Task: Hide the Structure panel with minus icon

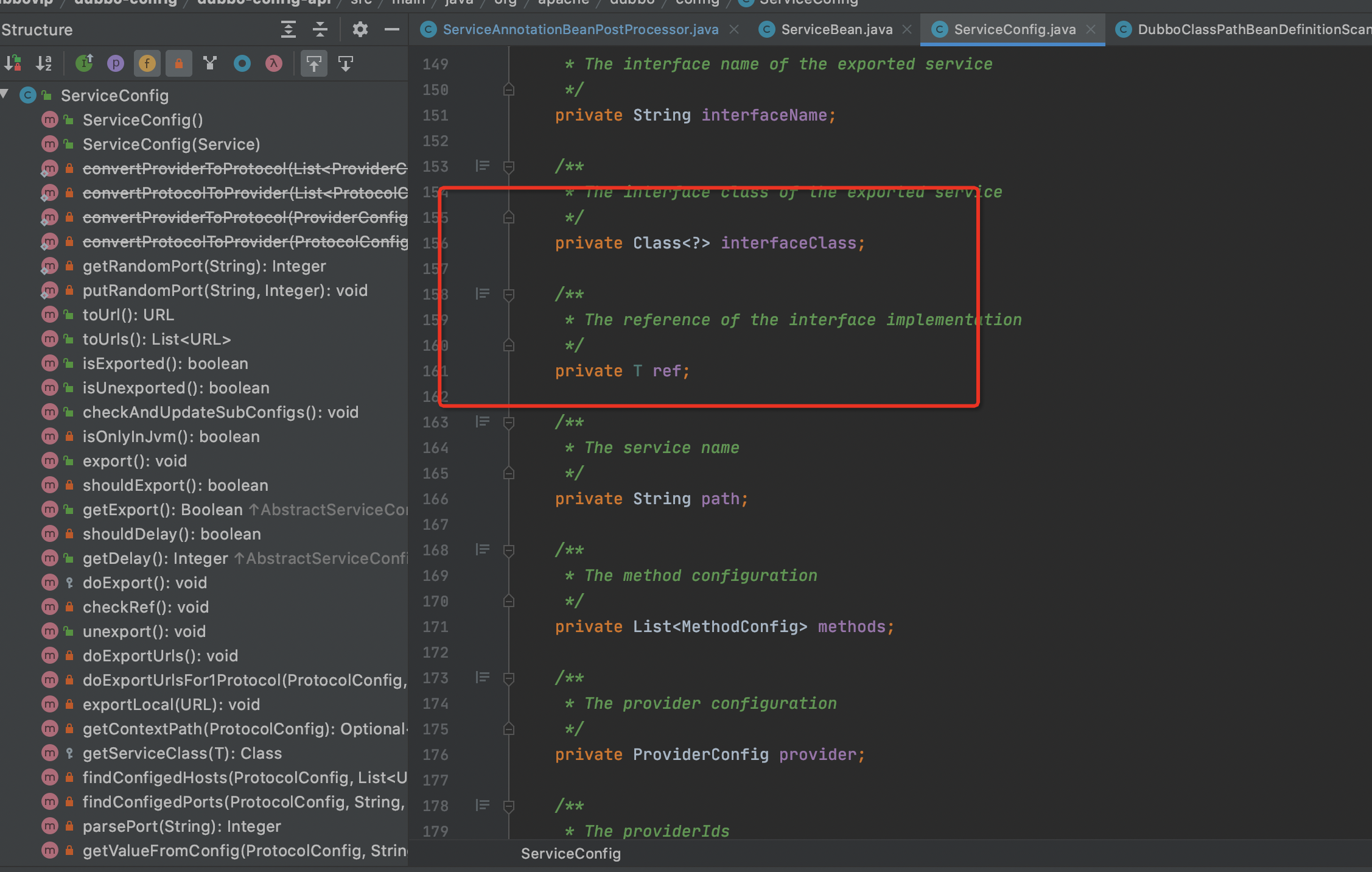Action: click(392, 29)
